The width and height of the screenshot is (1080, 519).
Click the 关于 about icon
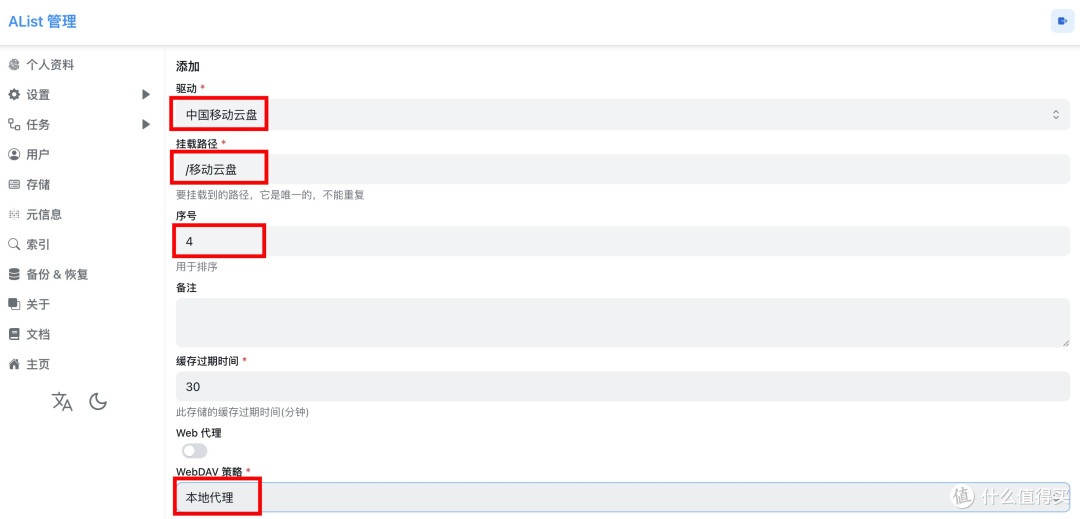click(14, 304)
